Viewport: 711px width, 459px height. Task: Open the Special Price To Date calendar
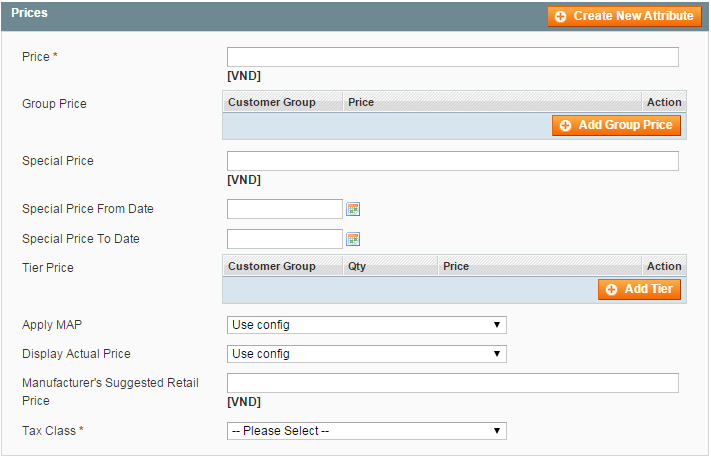[x=352, y=239]
